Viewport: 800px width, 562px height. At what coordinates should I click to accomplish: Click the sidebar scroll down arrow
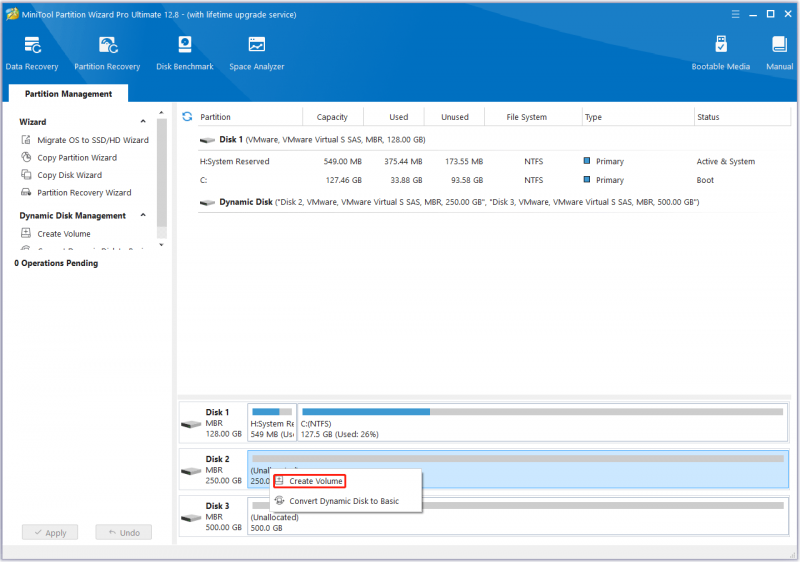pyautogui.click(x=161, y=245)
